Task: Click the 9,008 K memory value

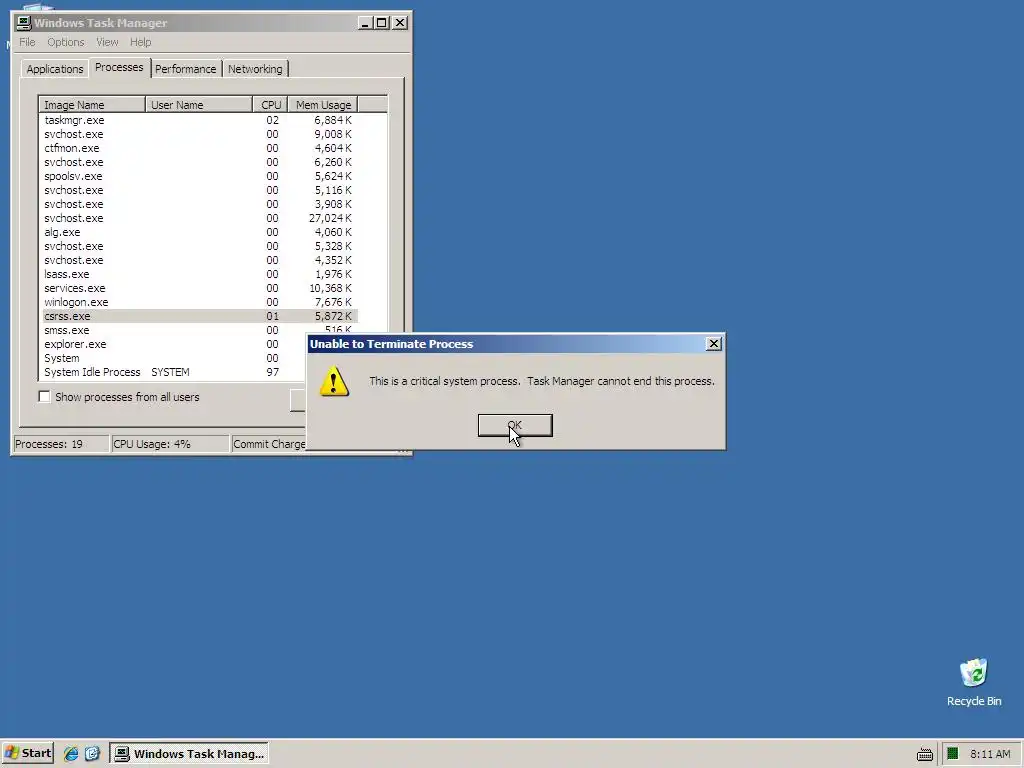Action: (x=332, y=134)
